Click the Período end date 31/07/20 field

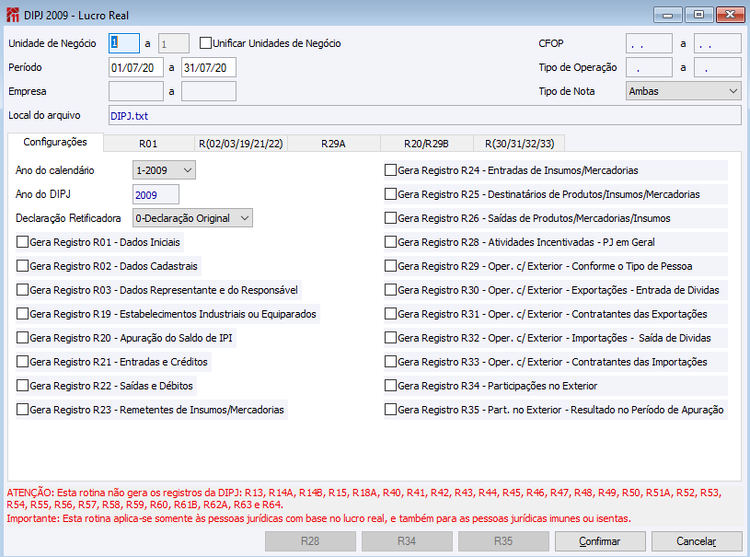209,67
